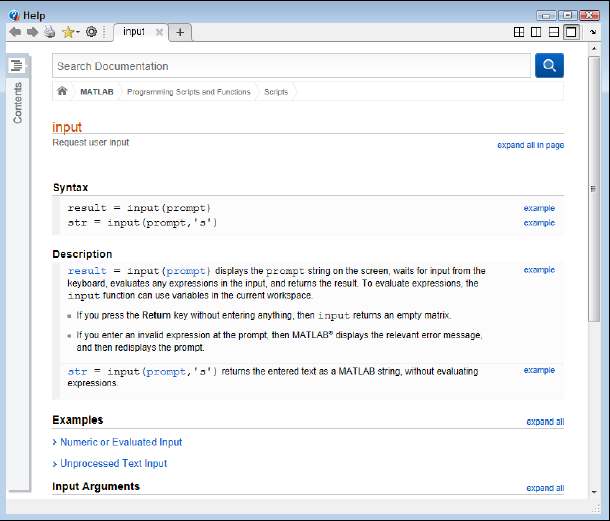Open the MATLAB breadcrumb link

click(97, 92)
